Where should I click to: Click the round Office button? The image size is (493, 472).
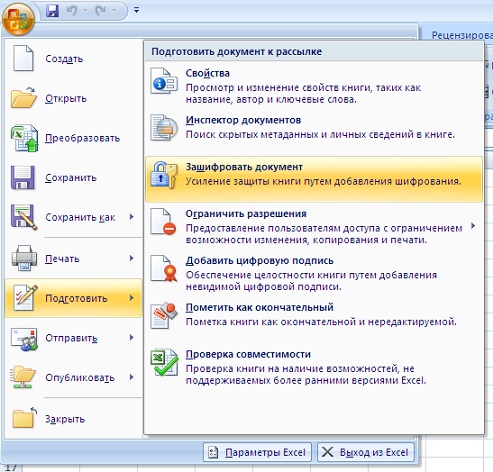[18, 19]
